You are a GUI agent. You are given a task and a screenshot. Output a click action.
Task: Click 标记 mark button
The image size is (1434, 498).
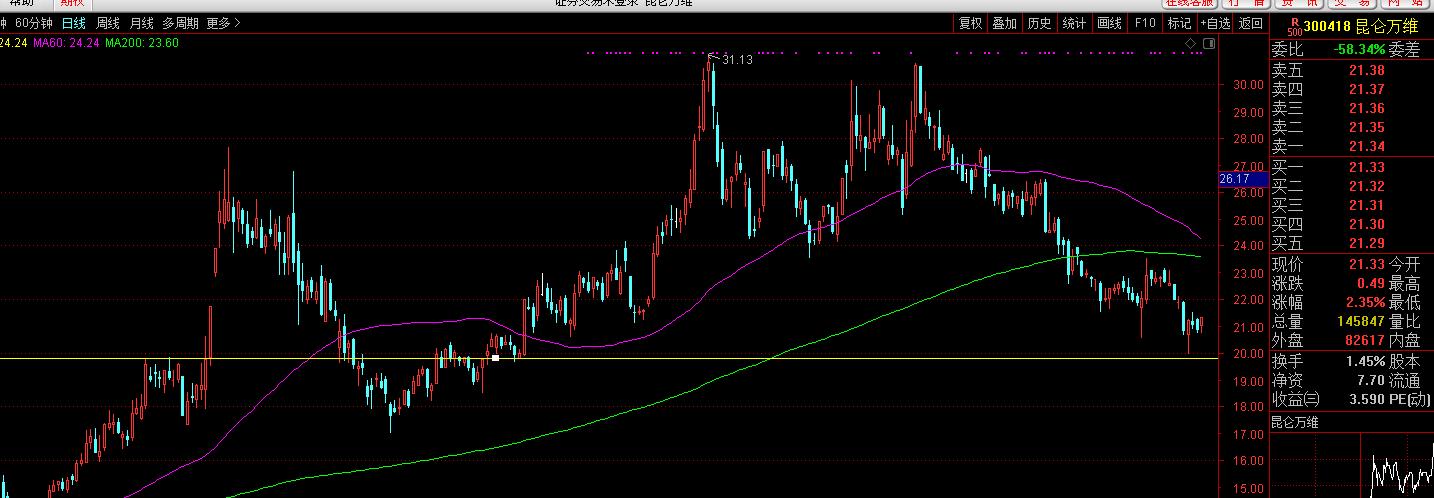[x=1179, y=23]
